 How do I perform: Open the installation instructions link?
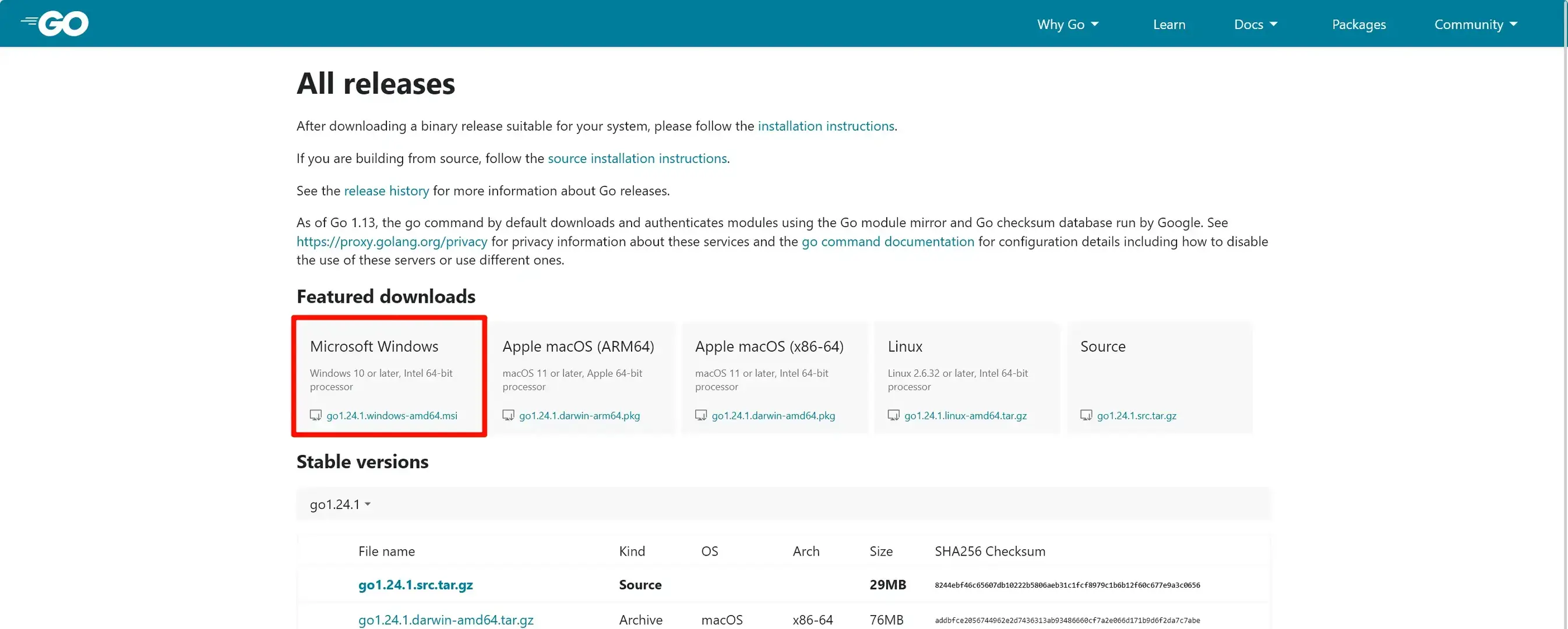[826, 126]
